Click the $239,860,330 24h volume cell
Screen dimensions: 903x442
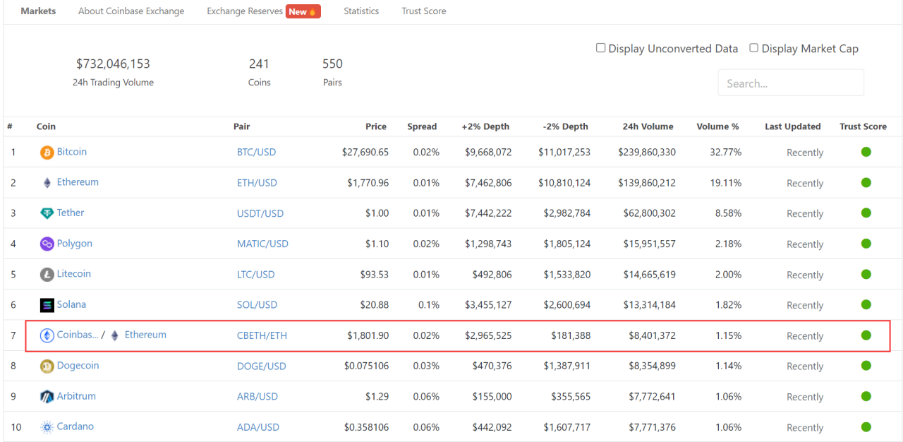pyautogui.click(x=647, y=153)
